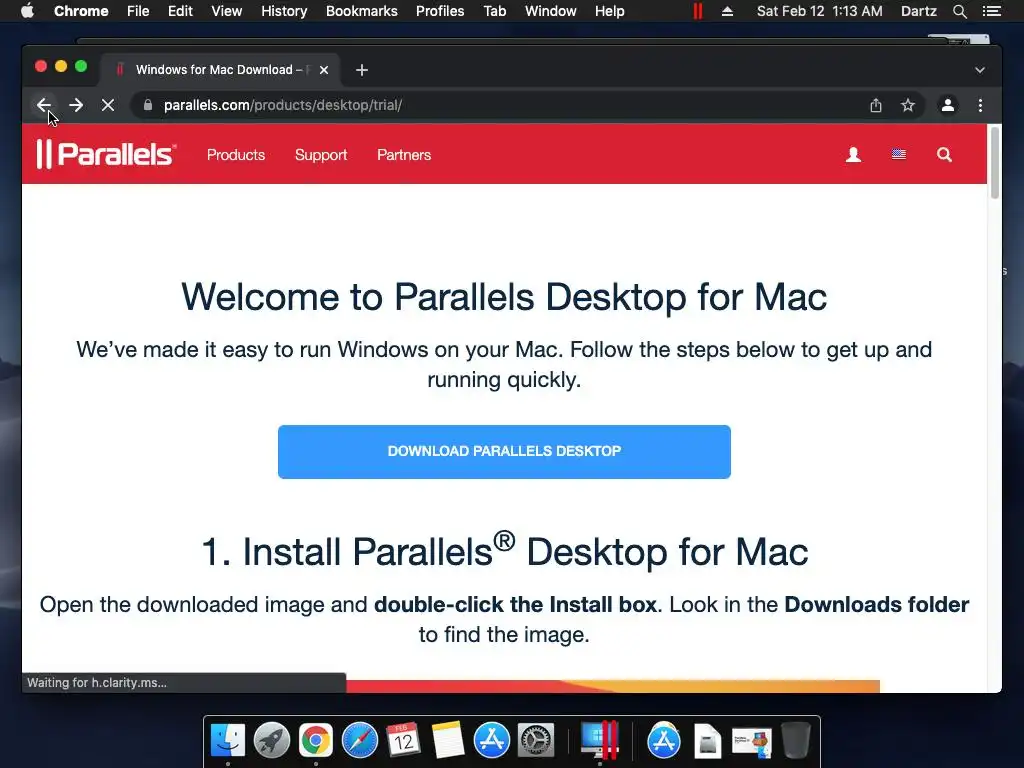Viewport: 1024px width, 768px height.
Task: Open Notification Center list icon
Action: (x=992, y=11)
